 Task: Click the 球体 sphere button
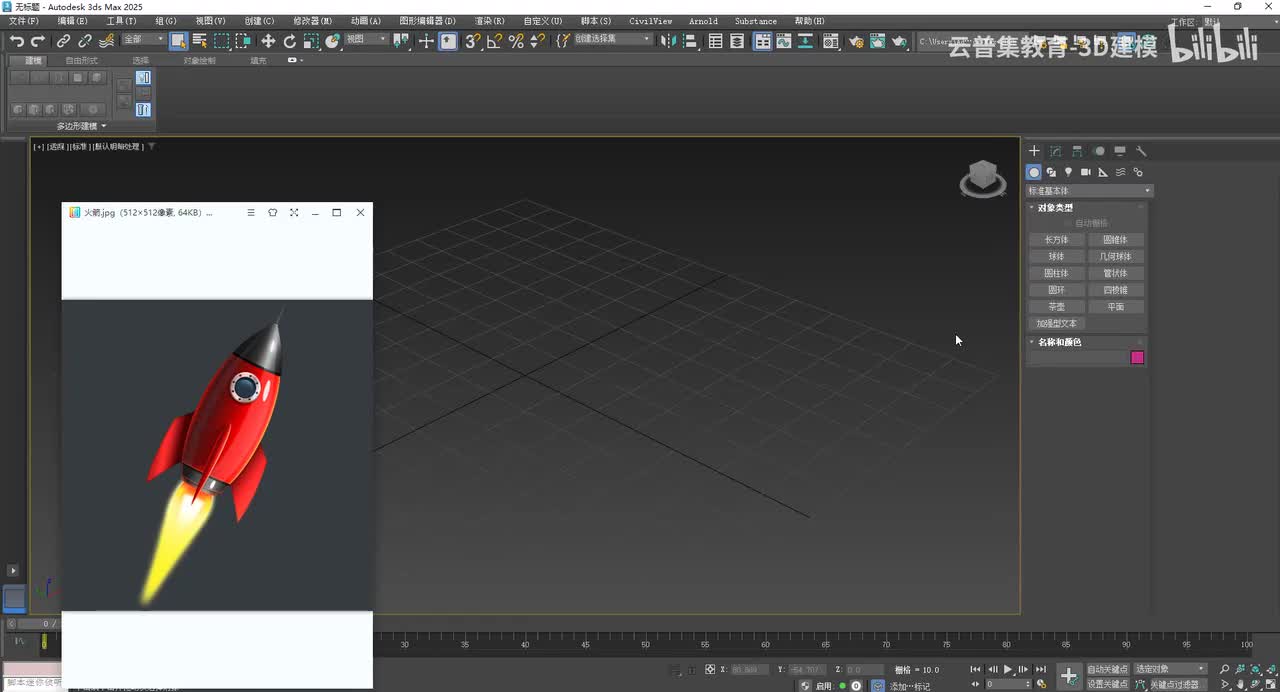coord(1056,256)
